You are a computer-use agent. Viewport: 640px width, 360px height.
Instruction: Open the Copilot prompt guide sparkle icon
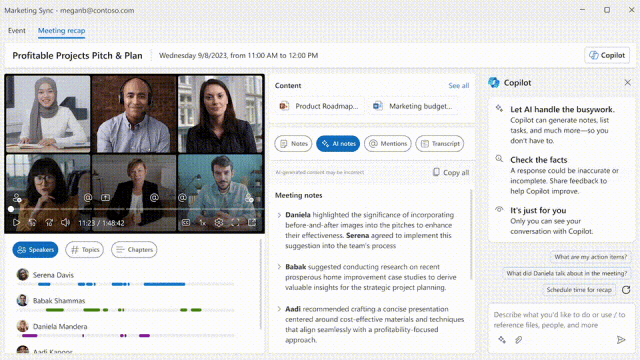point(502,340)
